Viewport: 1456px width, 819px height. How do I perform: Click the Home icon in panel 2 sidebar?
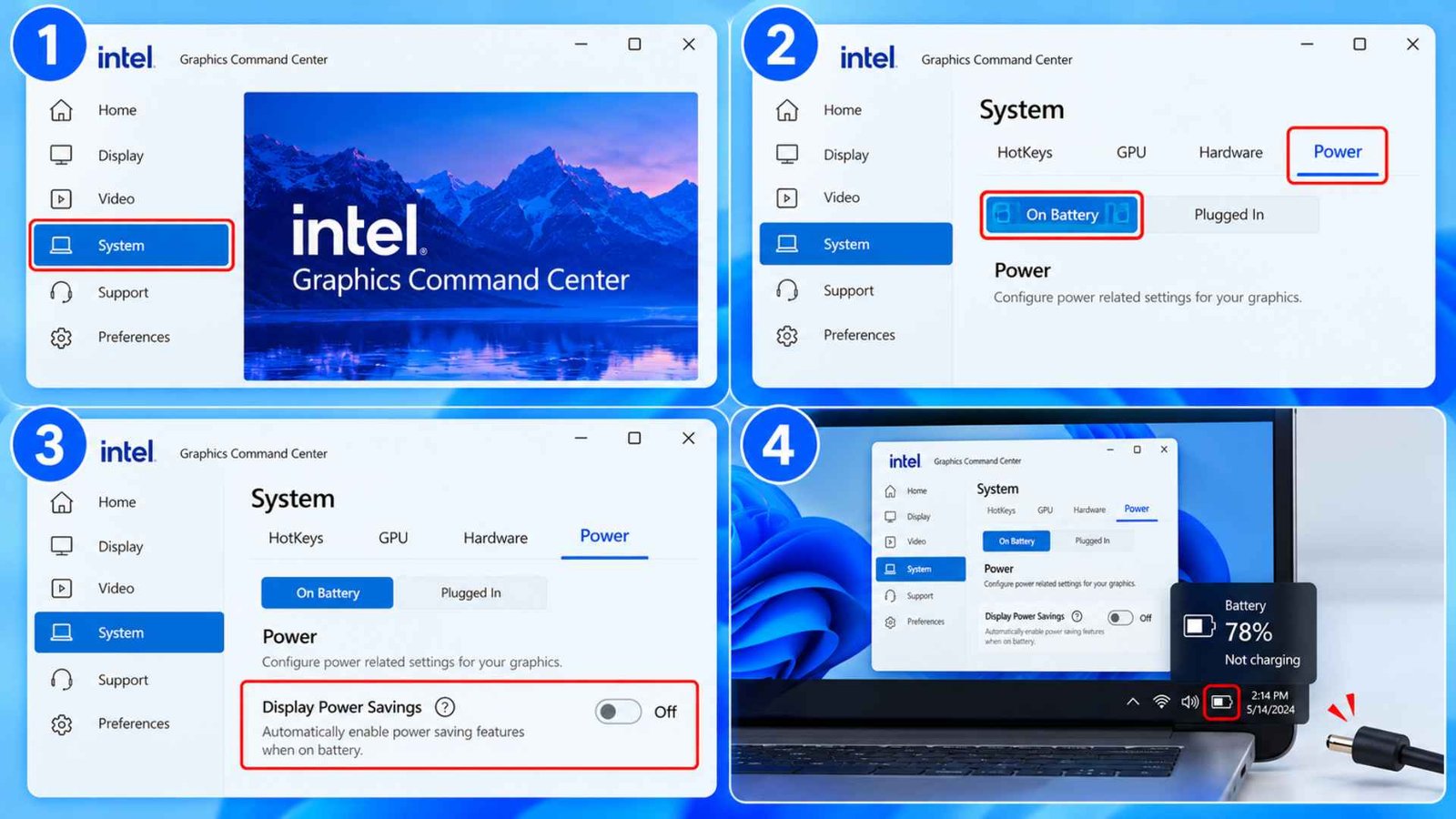[787, 110]
